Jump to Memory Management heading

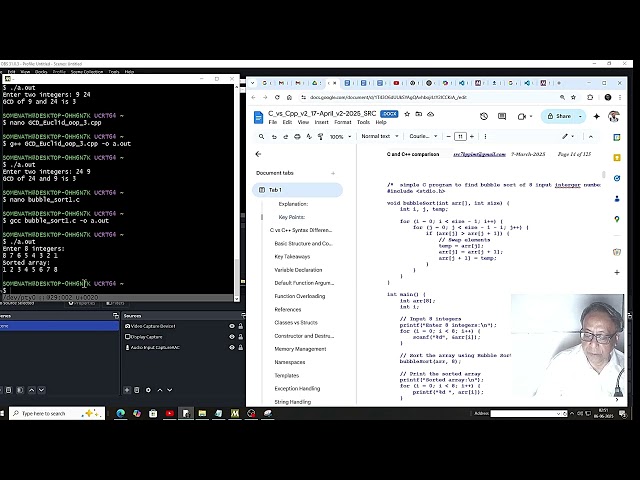click(x=300, y=349)
